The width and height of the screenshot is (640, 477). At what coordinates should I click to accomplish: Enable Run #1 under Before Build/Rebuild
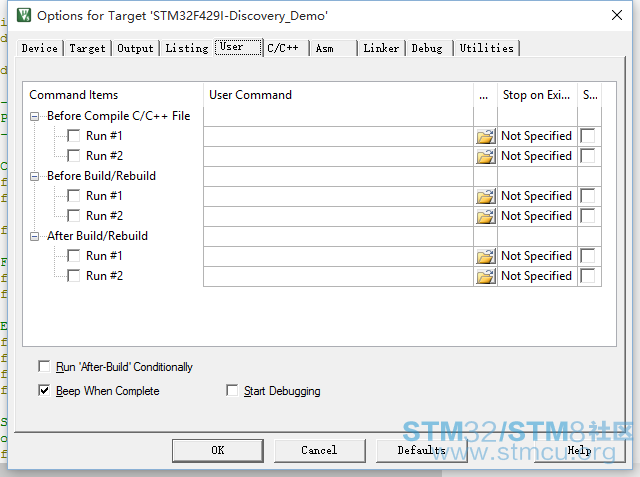[74, 196]
